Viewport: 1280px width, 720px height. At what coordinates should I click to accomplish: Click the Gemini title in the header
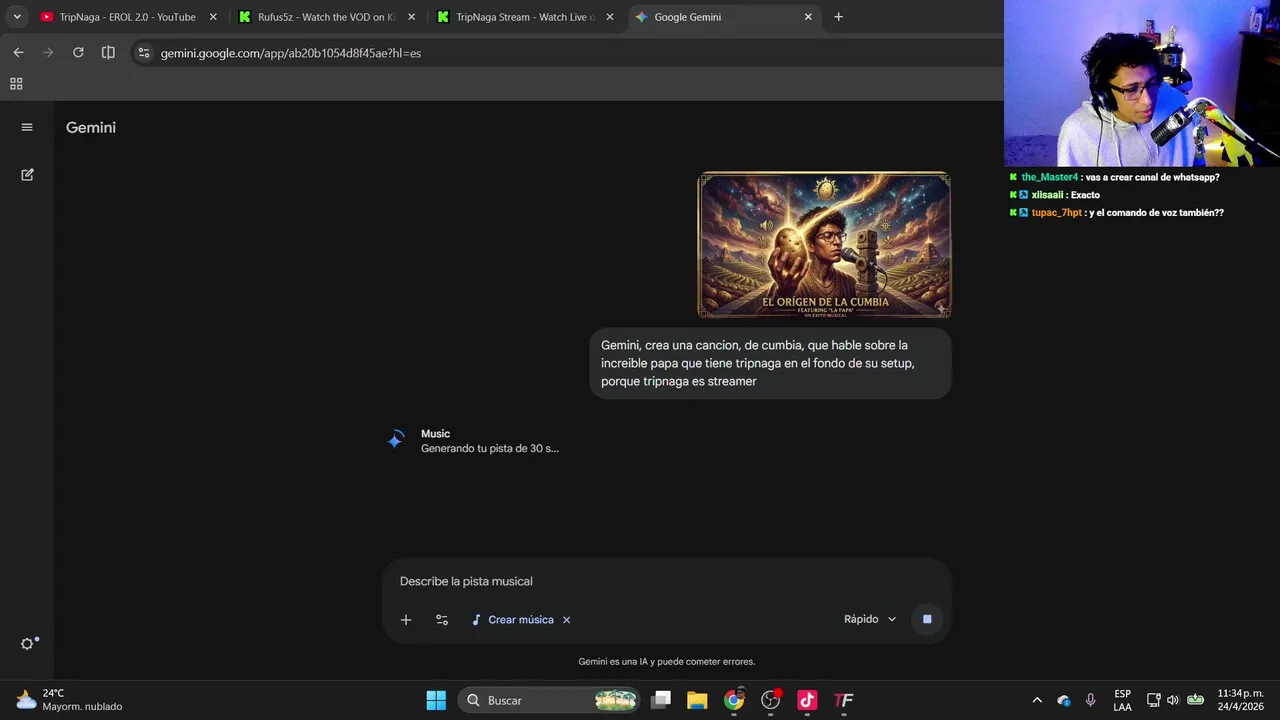tap(91, 127)
